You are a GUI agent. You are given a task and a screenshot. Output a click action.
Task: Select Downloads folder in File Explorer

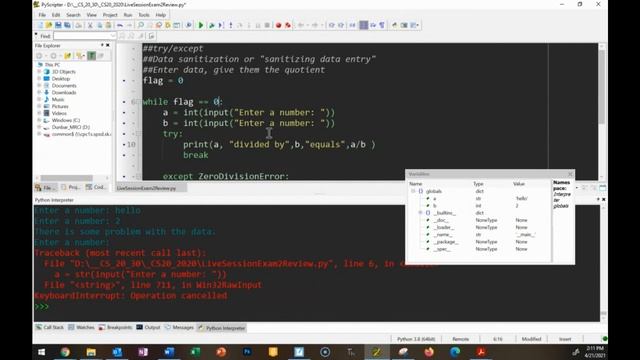(x=64, y=92)
